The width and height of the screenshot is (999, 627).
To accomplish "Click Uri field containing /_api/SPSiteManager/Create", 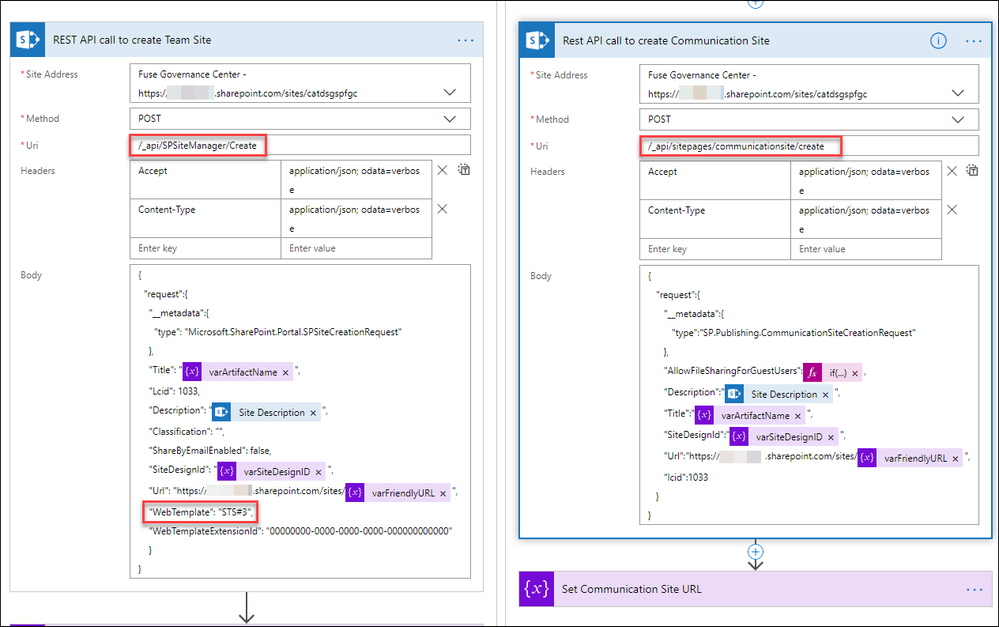I will (x=300, y=145).
